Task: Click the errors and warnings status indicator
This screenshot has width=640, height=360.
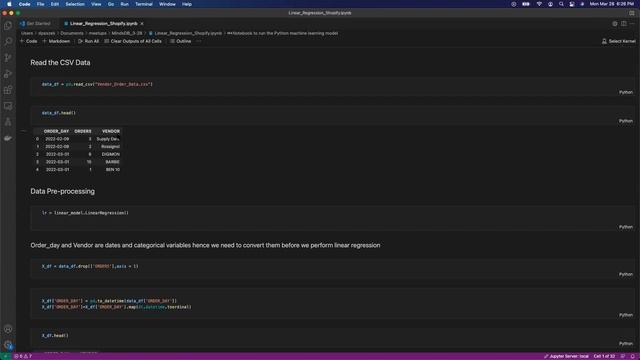Action: tap(23, 356)
